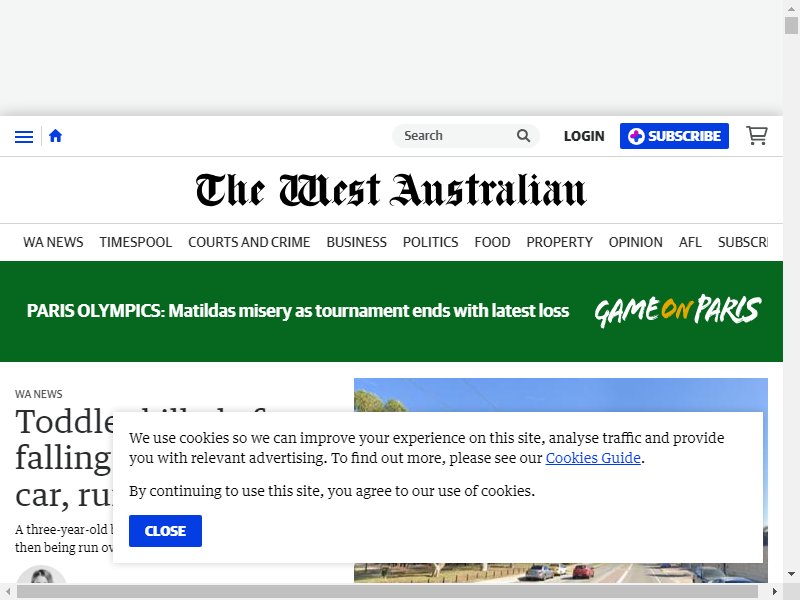Viewport: 800px width, 600px height.
Task: Click the vertical scrollbar thumb
Action: [x=791, y=26]
